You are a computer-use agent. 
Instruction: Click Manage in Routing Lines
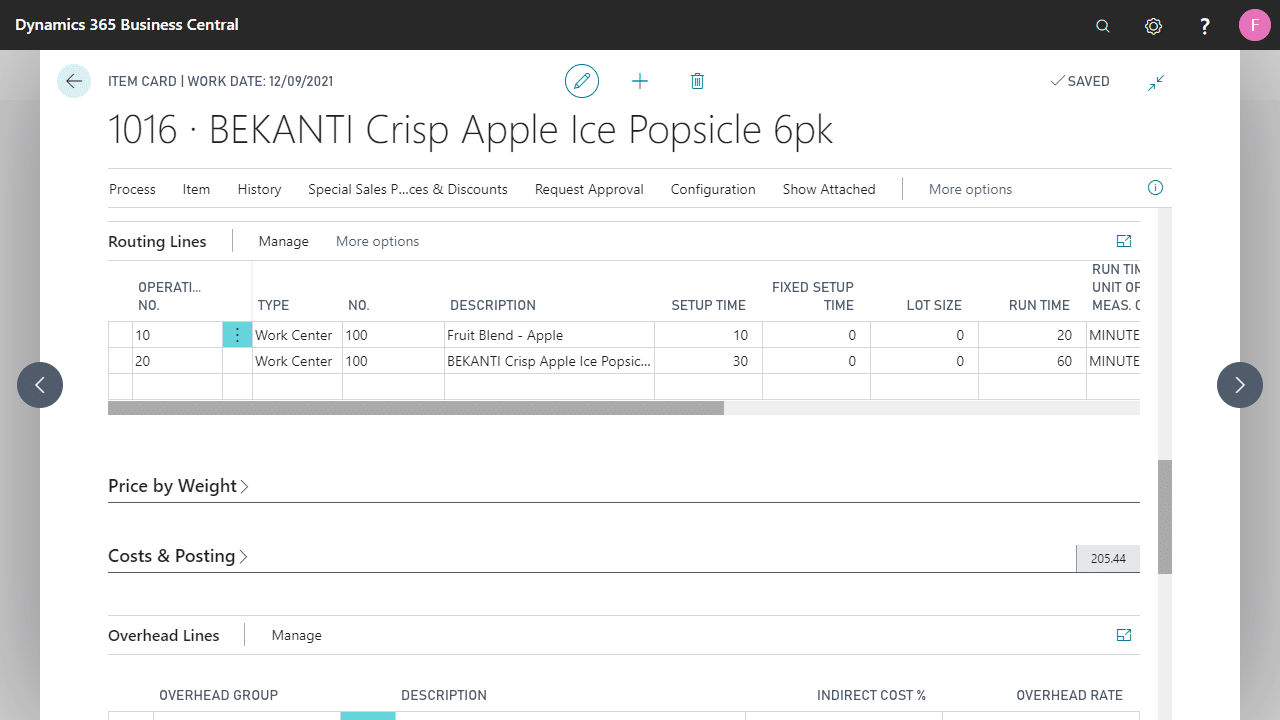click(283, 241)
